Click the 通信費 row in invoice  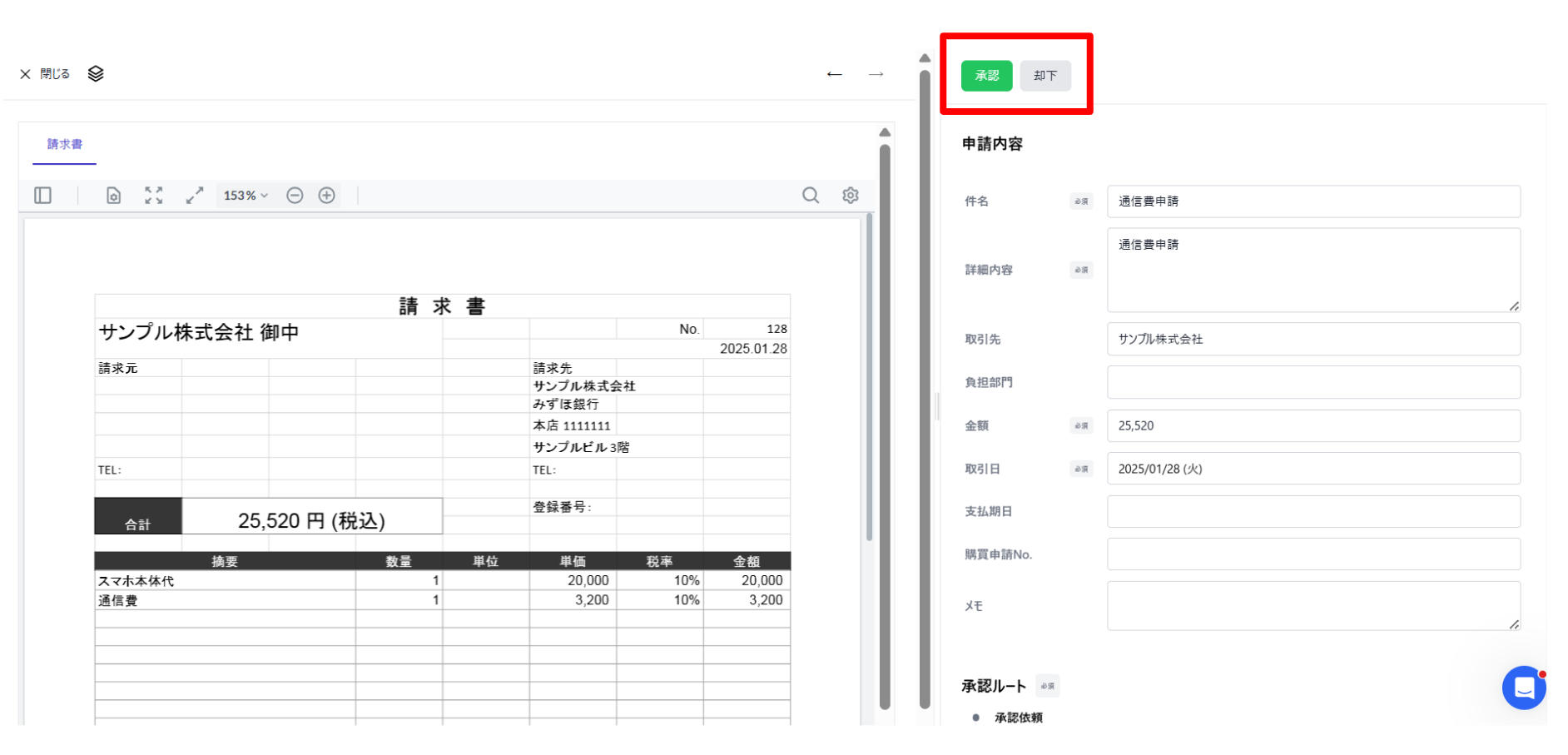[442, 599]
